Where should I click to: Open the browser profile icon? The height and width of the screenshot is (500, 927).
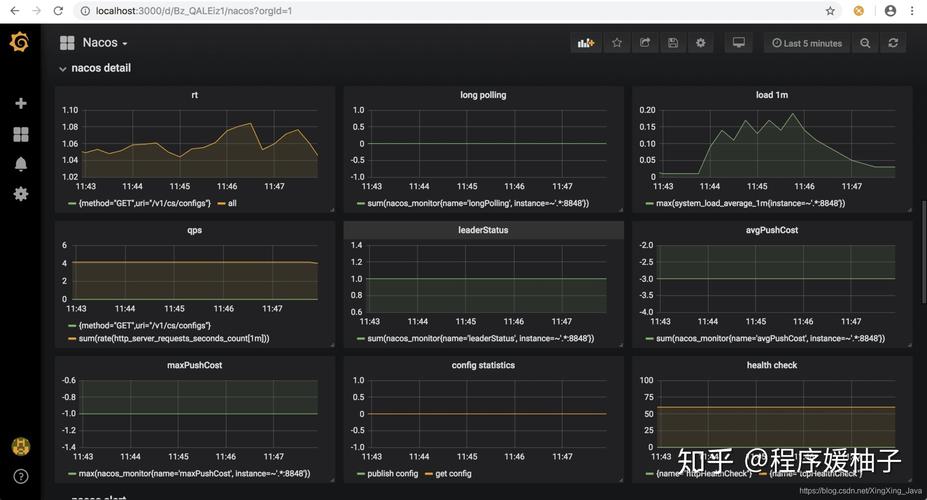(890, 11)
